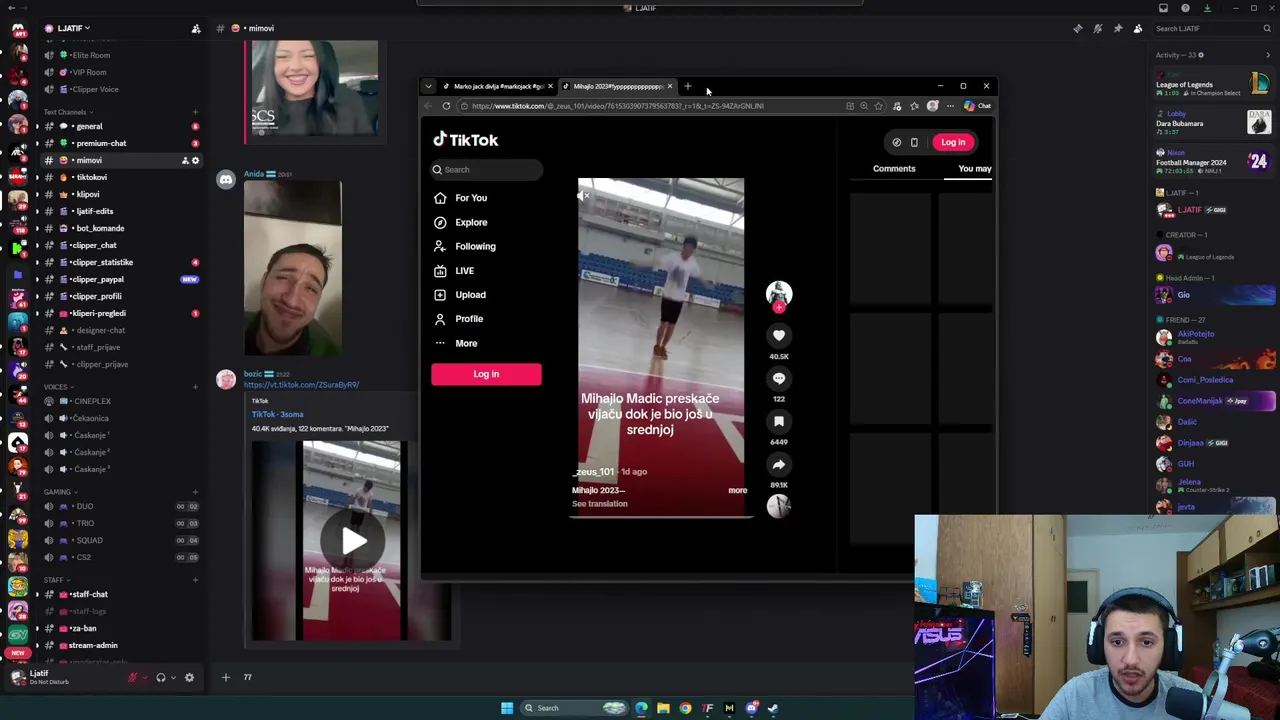
Task: Reload the browser page
Action: click(446, 106)
